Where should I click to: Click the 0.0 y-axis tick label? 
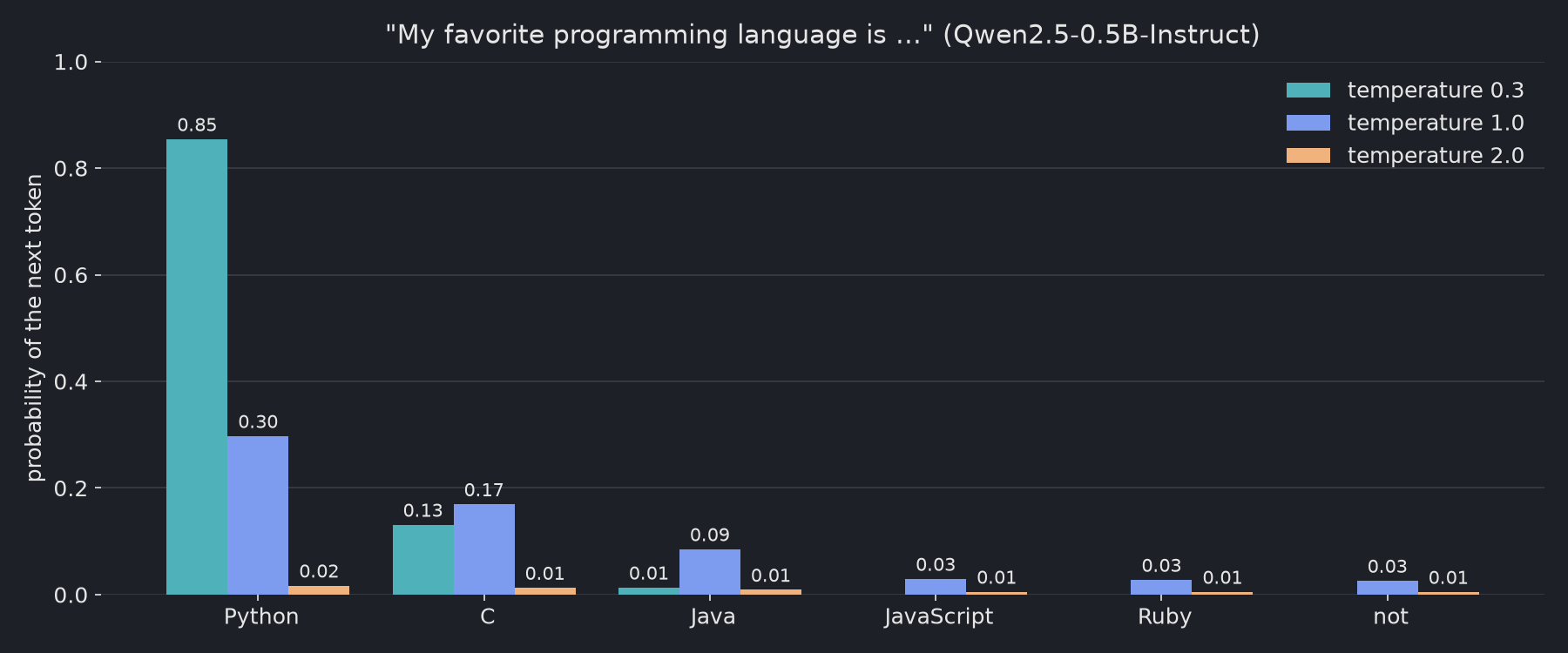point(71,596)
